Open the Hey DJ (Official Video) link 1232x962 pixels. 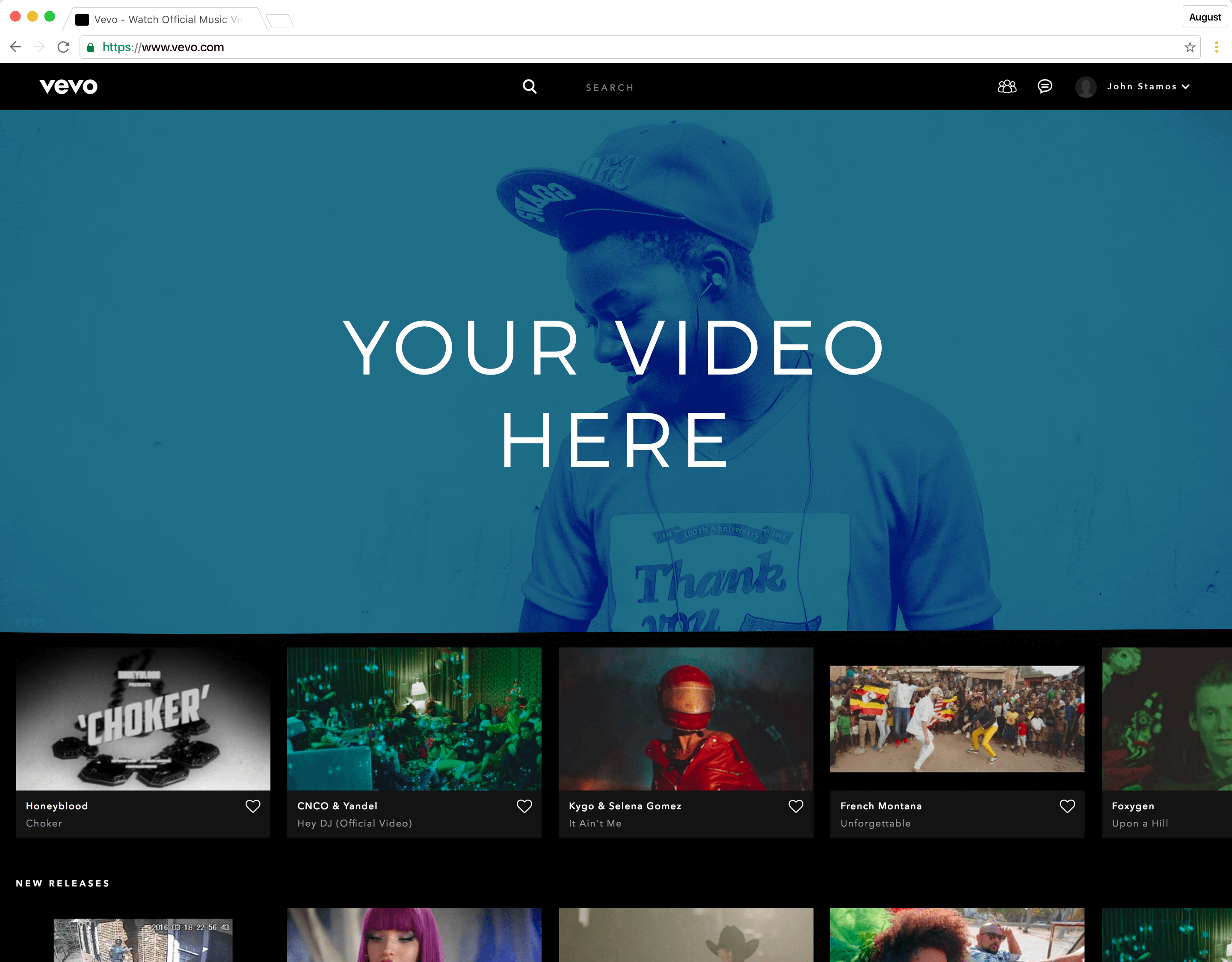click(354, 823)
